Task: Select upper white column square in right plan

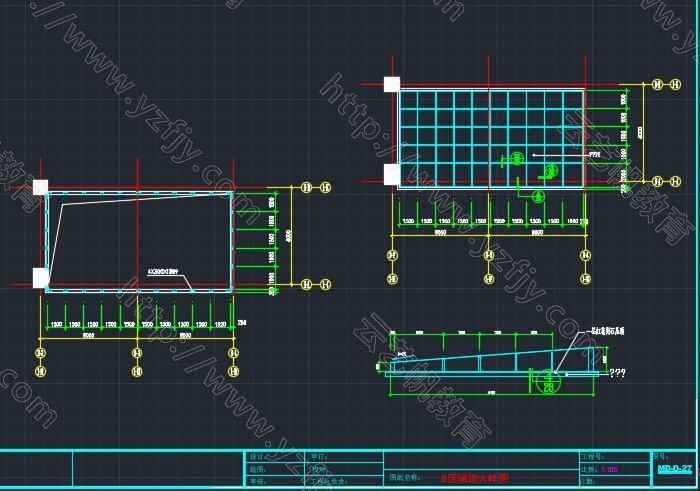Action: (392, 85)
